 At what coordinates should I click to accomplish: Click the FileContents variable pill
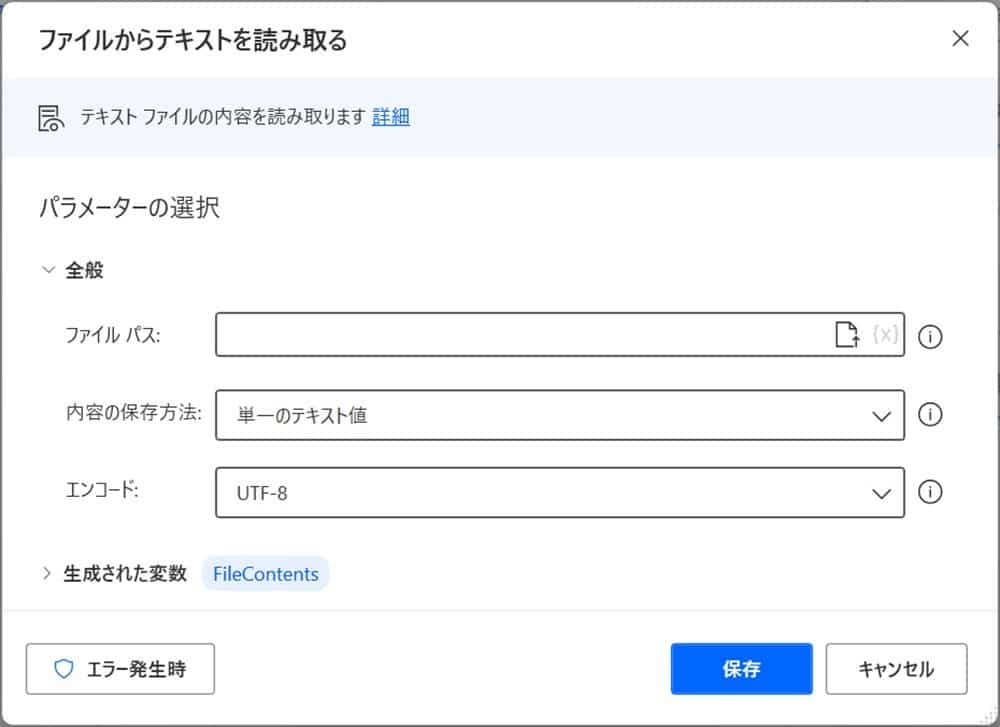(265, 574)
